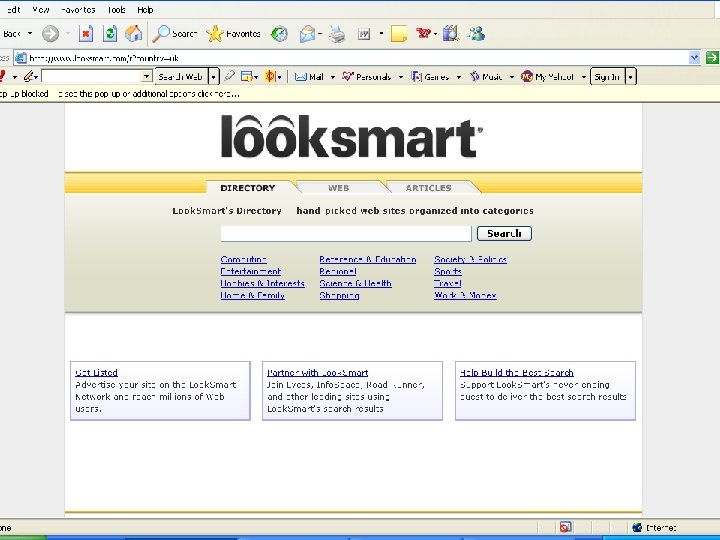Click the Print printer icon
The height and width of the screenshot is (540, 720).
click(x=337, y=34)
